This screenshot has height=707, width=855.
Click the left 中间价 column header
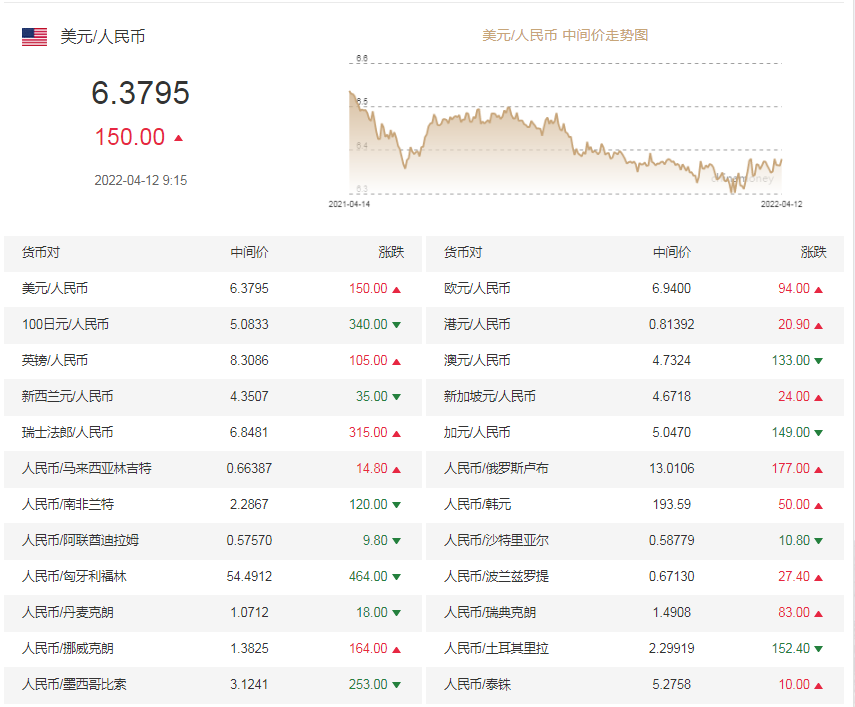(249, 253)
